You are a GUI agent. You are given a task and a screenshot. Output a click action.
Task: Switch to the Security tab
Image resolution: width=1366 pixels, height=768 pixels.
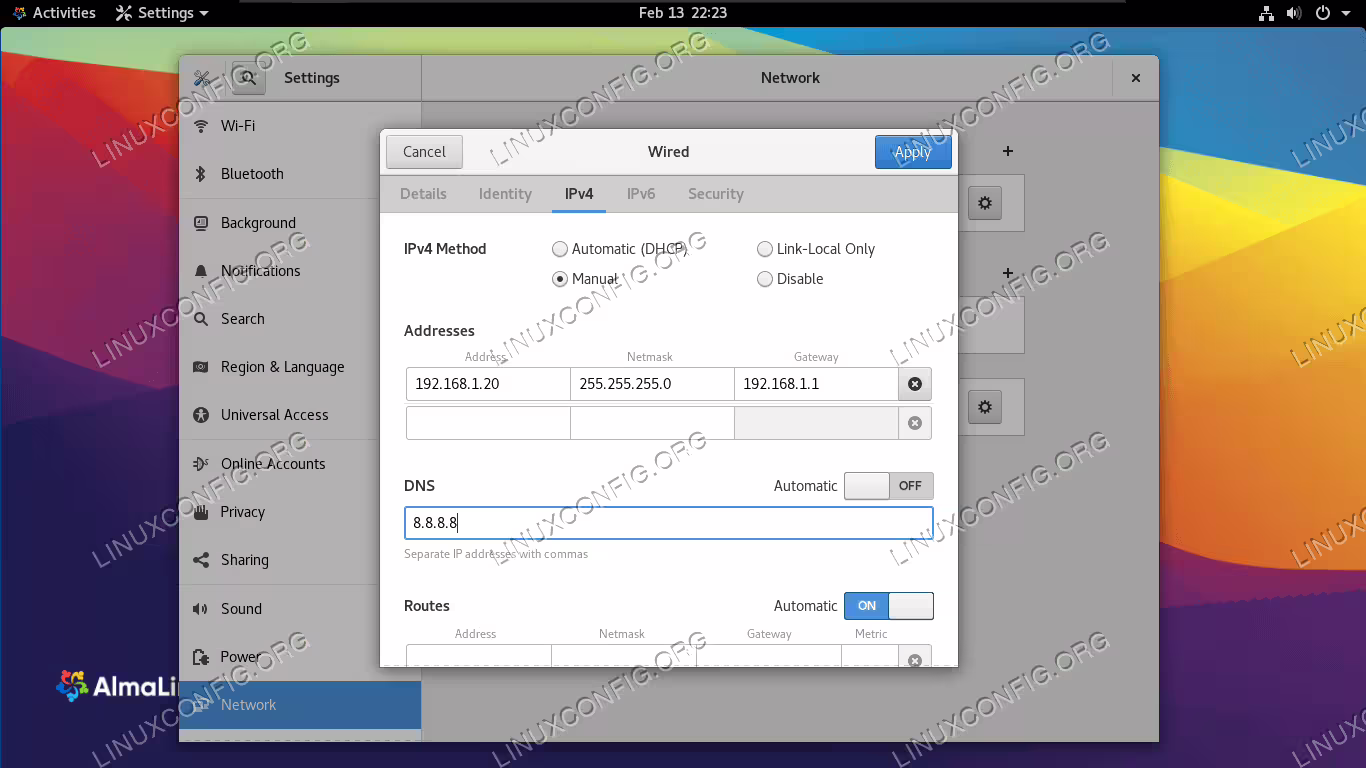pyautogui.click(x=716, y=194)
